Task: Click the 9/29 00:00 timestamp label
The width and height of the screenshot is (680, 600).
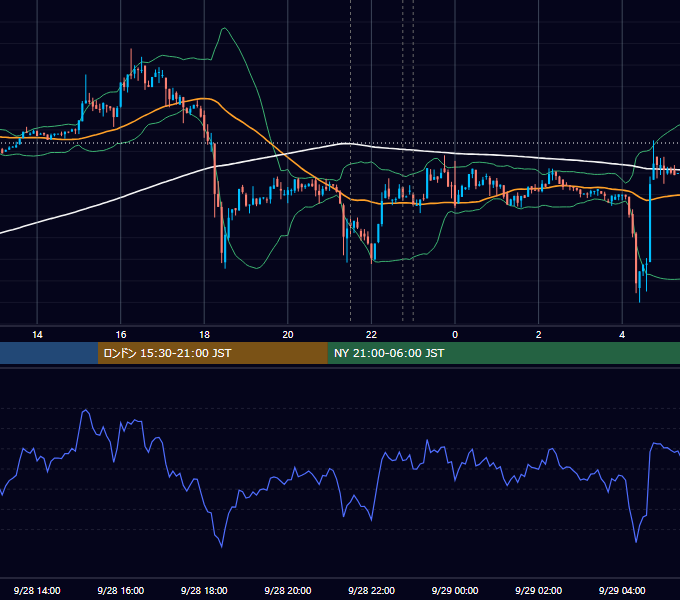Action: click(x=455, y=590)
